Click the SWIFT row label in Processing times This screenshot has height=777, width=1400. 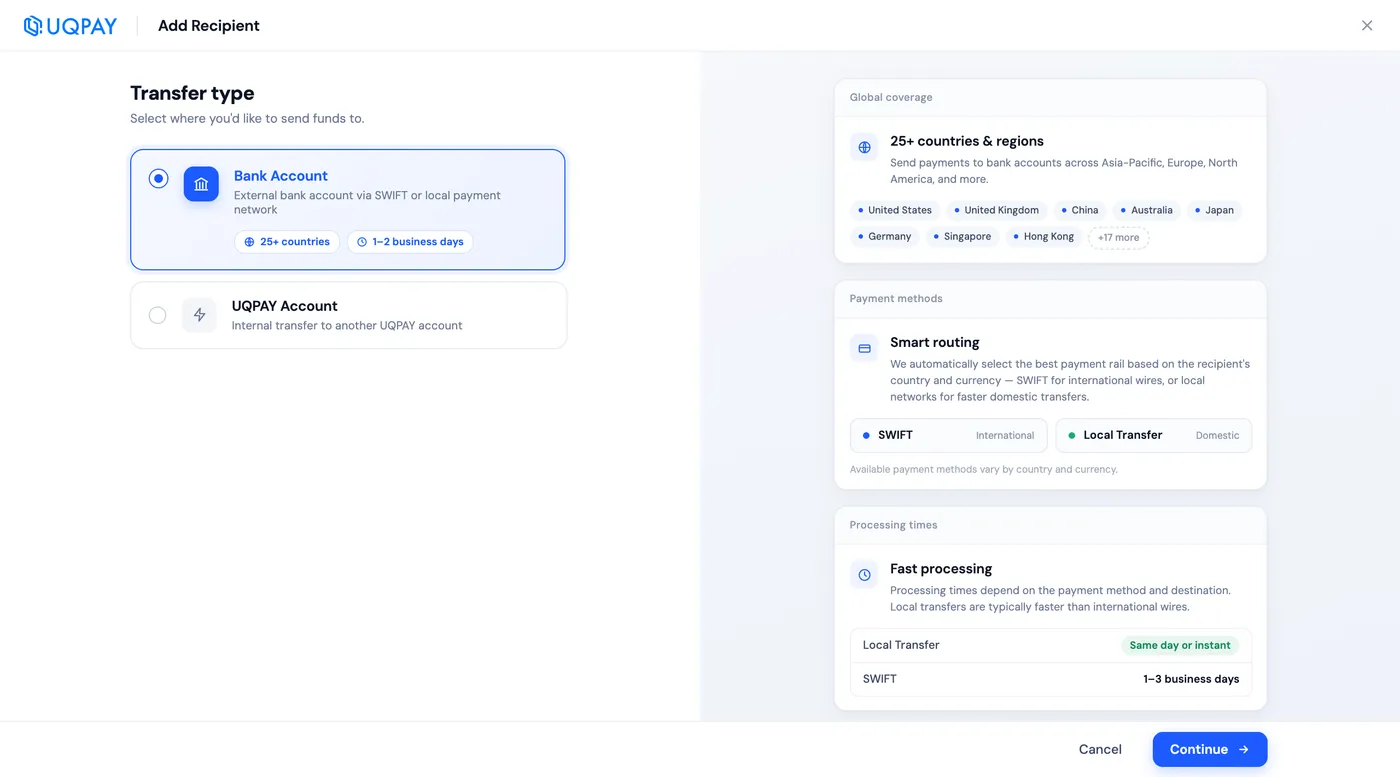click(x=880, y=679)
